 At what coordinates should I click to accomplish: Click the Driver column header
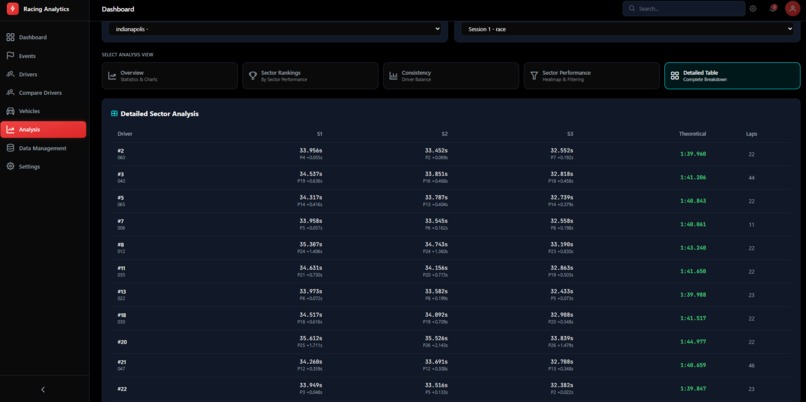pos(125,134)
